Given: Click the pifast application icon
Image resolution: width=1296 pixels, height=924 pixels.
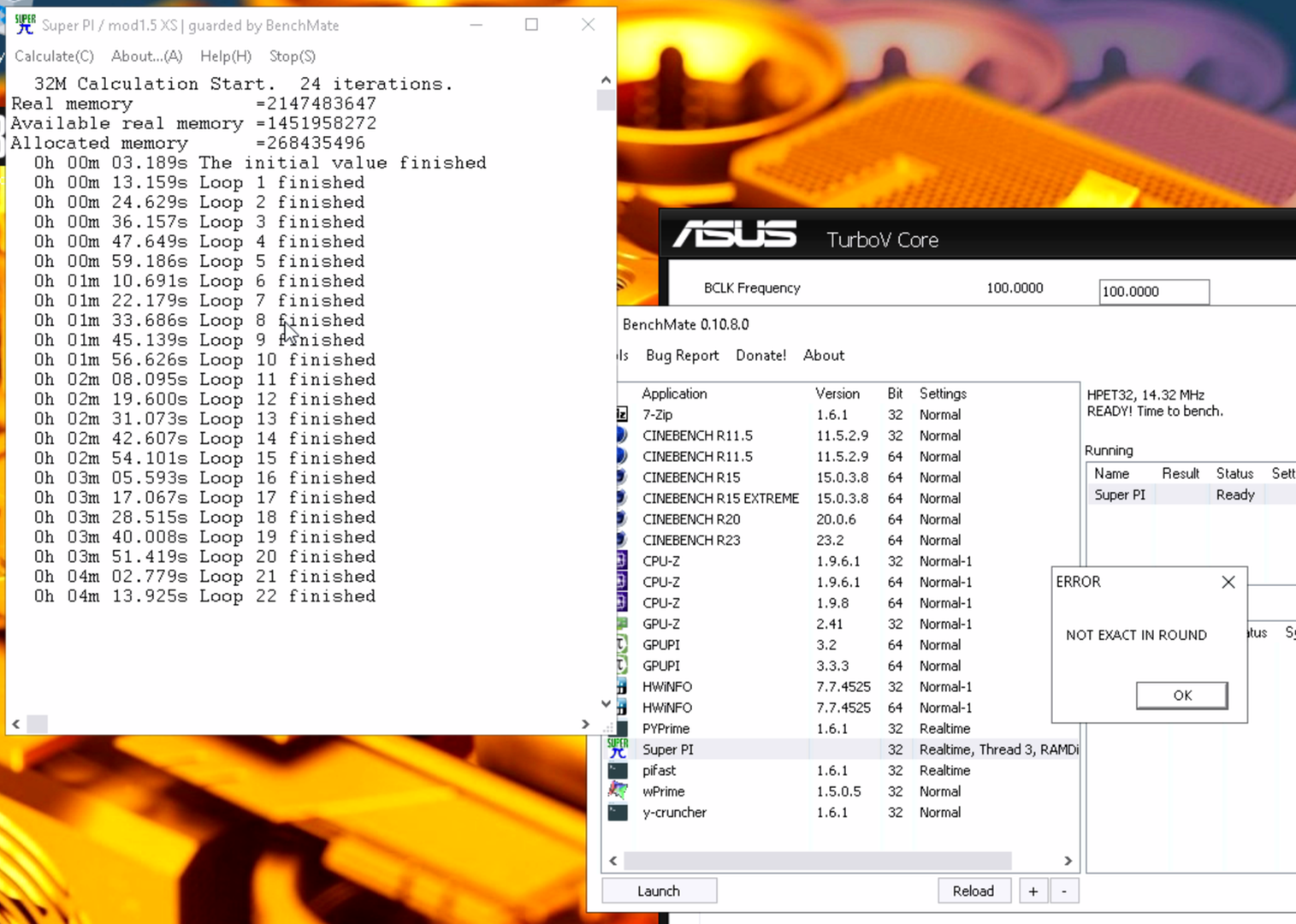Looking at the screenshot, I should pos(618,770).
